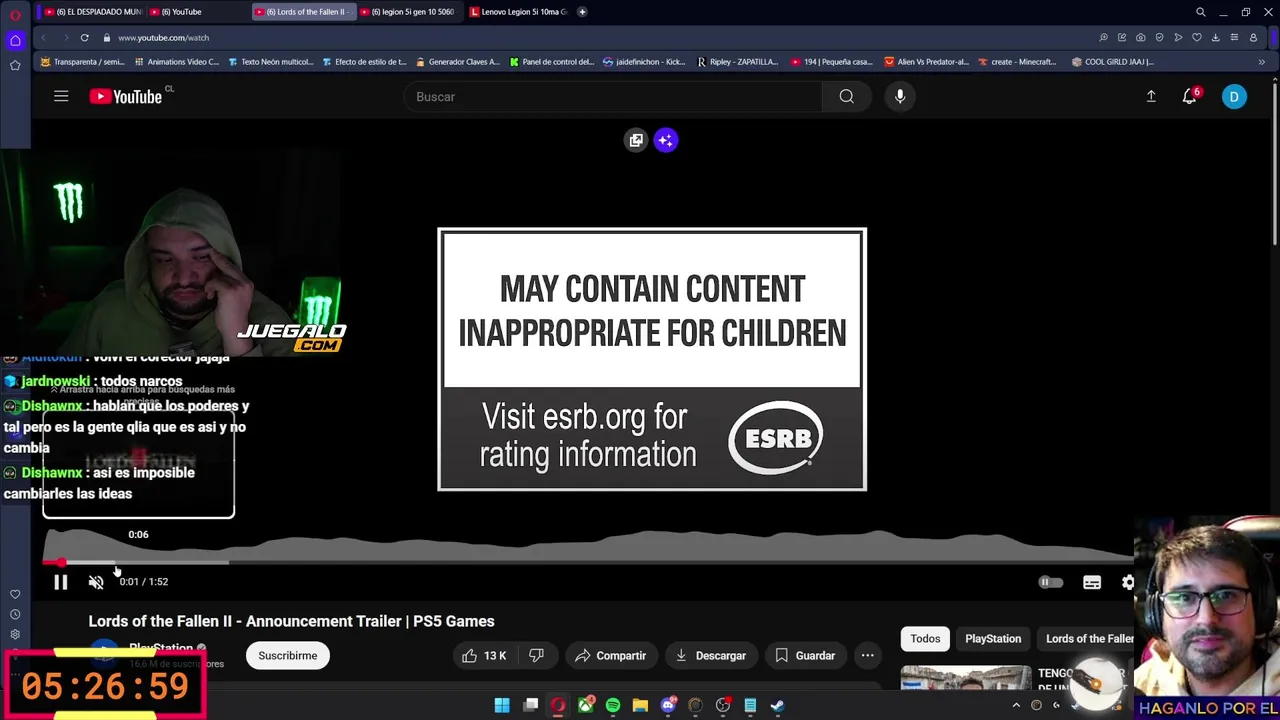Unmute the video volume
The width and height of the screenshot is (1280, 720).
tap(96, 582)
